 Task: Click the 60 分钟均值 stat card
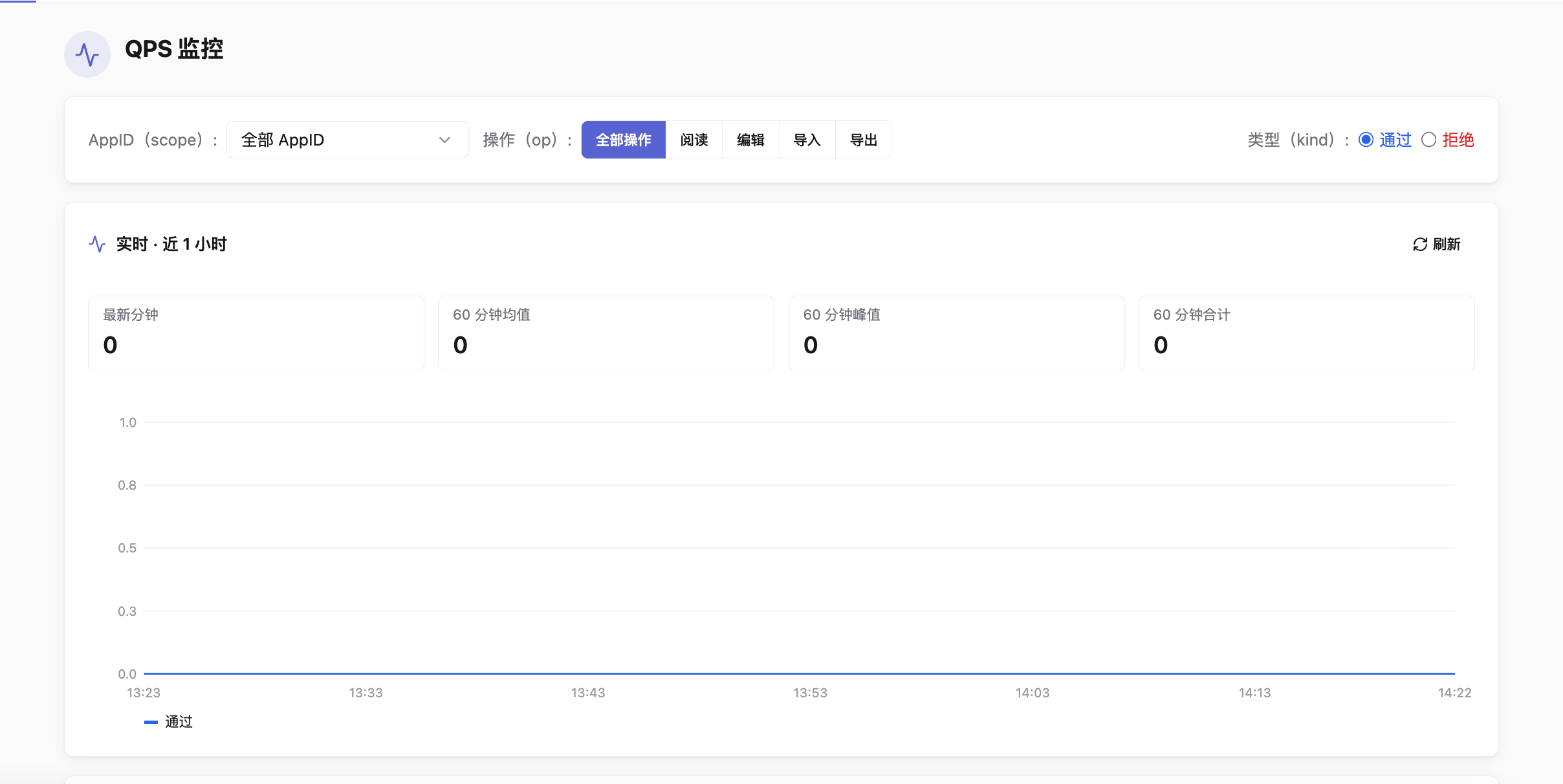pos(606,333)
